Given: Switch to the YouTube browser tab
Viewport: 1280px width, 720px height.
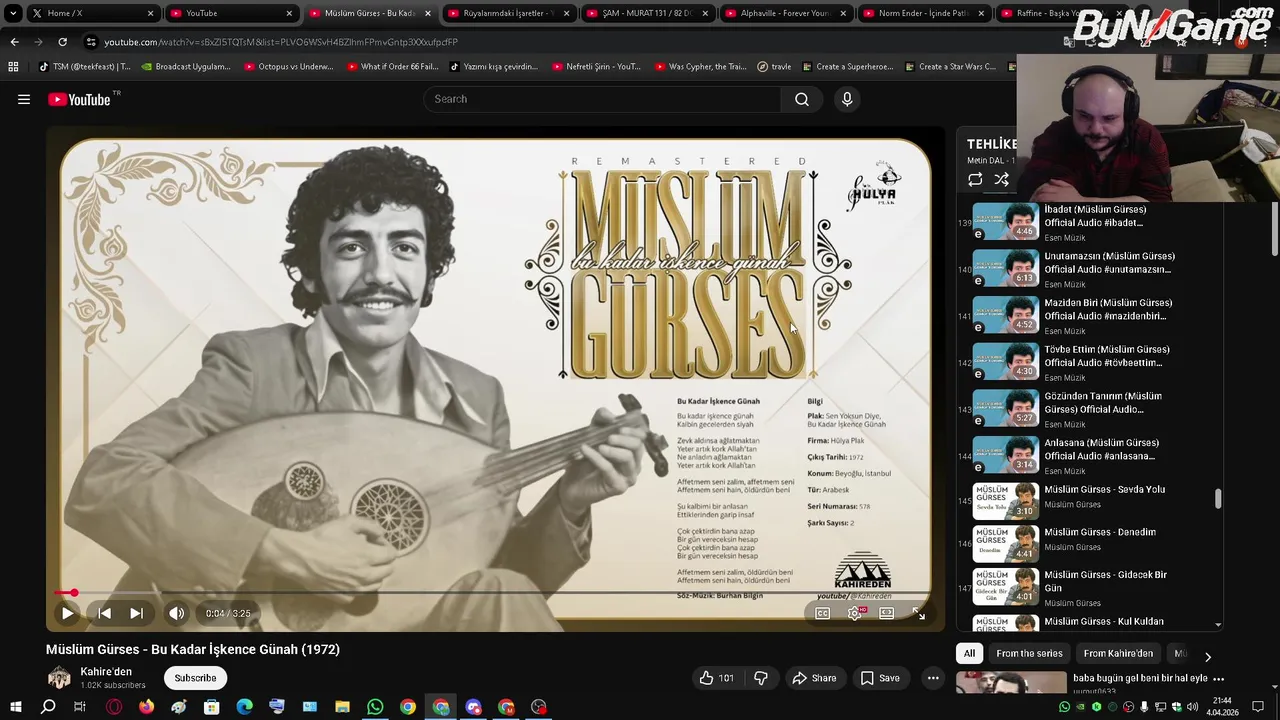Looking at the screenshot, I should click(x=231, y=13).
